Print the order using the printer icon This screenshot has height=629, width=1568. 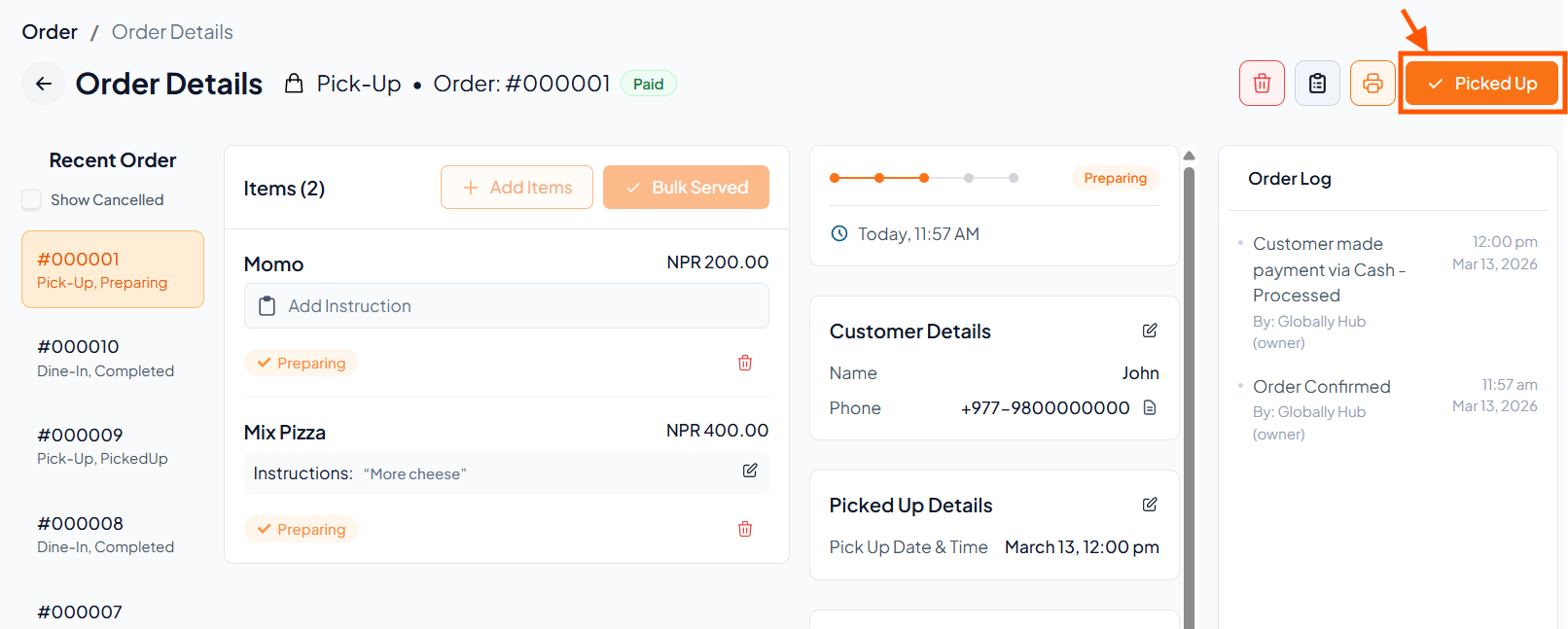click(x=1372, y=84)
